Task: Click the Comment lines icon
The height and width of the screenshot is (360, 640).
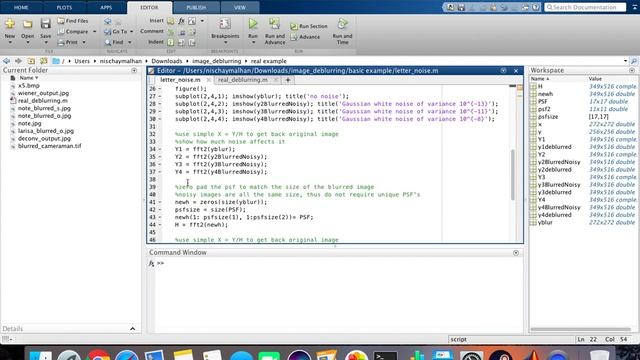Action: [171, 31]
